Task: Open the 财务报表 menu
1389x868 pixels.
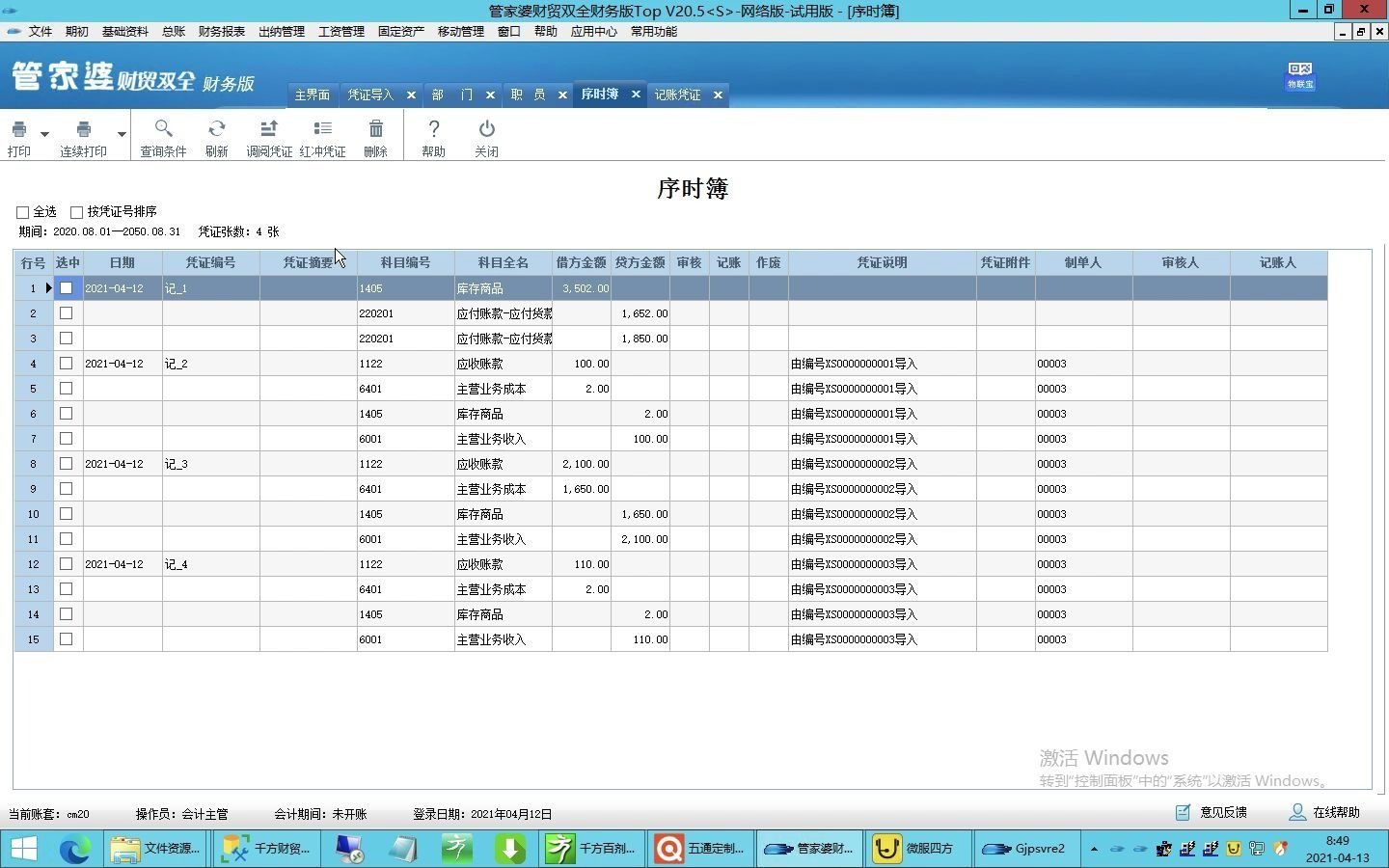Action: [222, 31]
